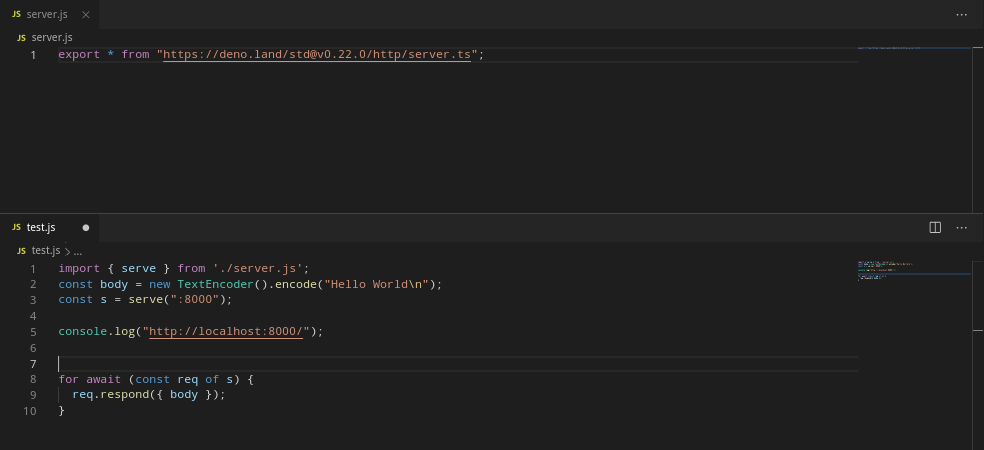Viewport: 984px width, 450px height.
Task: Select test.js in the bottom breadcrumb
Action: point(46,250)
